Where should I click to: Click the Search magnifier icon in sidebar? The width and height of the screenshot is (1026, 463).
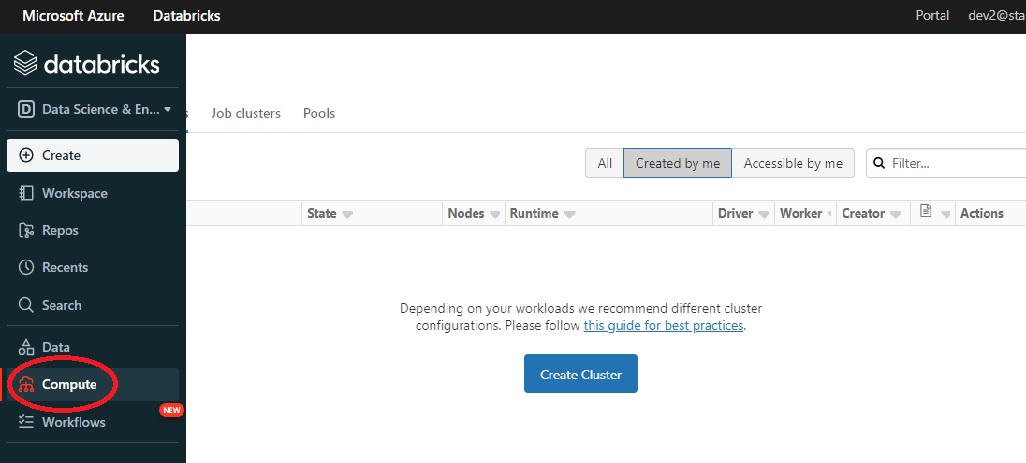pyautogui.click(x=27, y=305)
